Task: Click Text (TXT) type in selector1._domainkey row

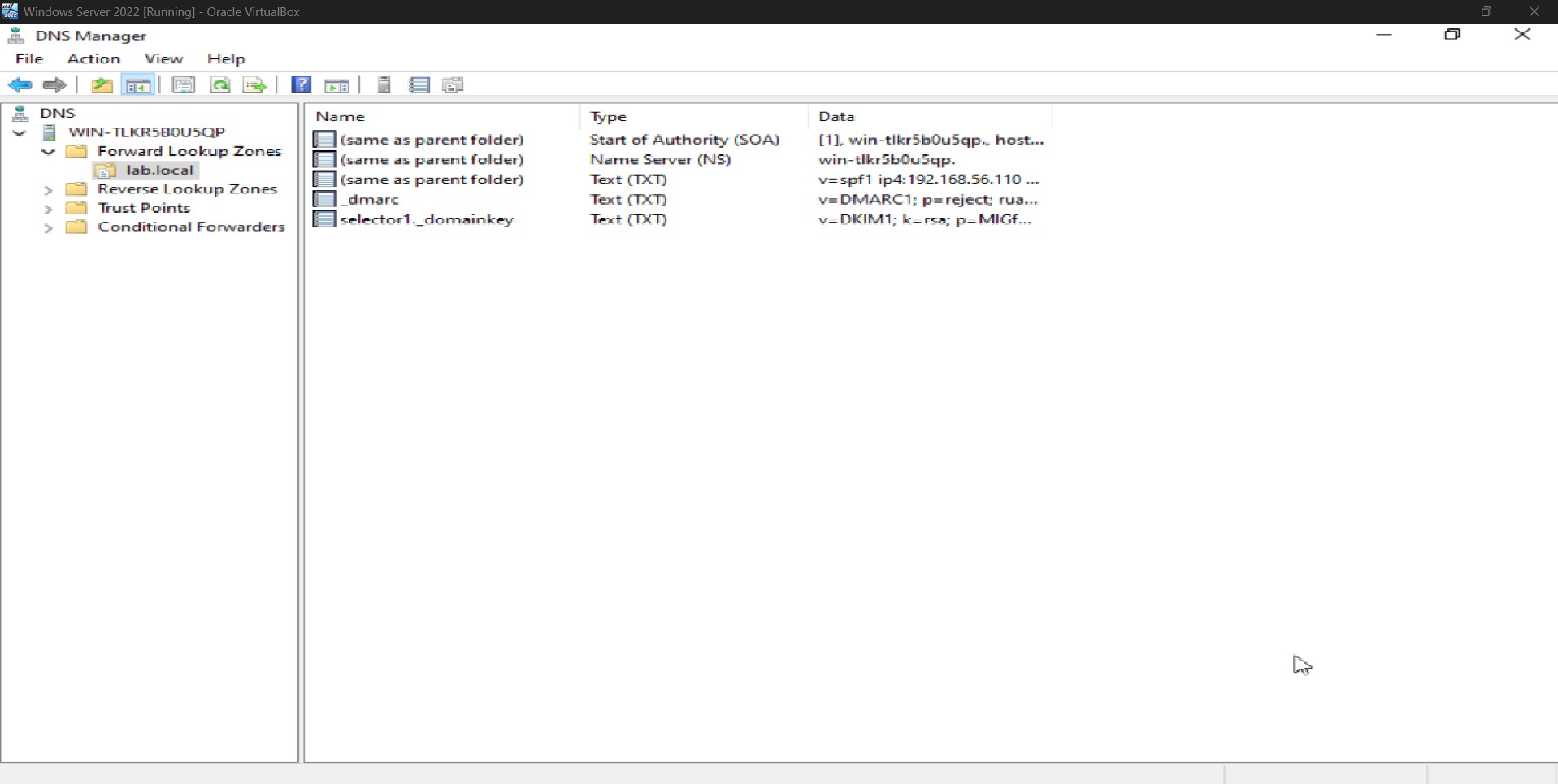Action: click(x=628, y=219)
